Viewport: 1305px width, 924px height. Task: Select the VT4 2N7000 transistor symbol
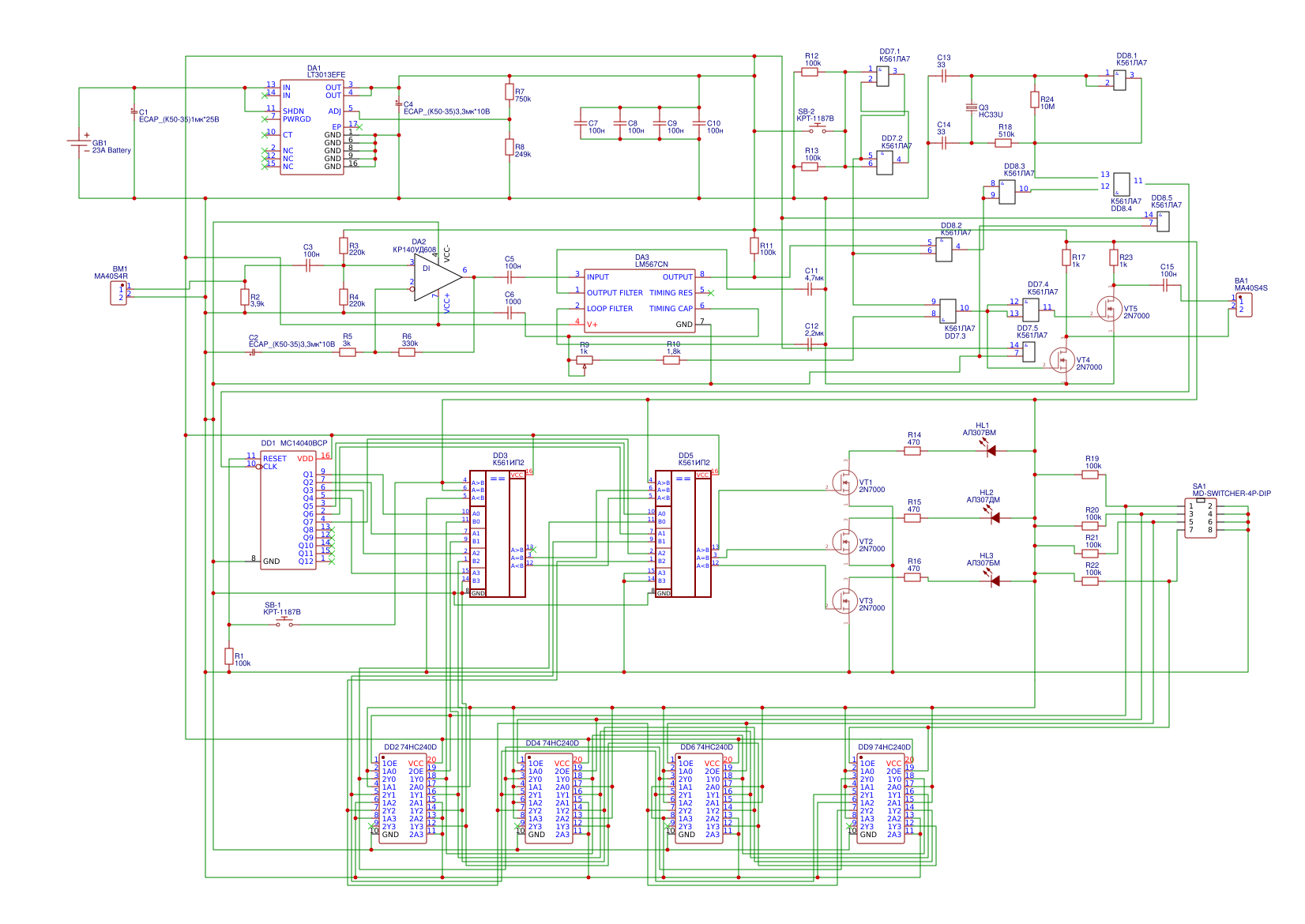point(1062,360)
